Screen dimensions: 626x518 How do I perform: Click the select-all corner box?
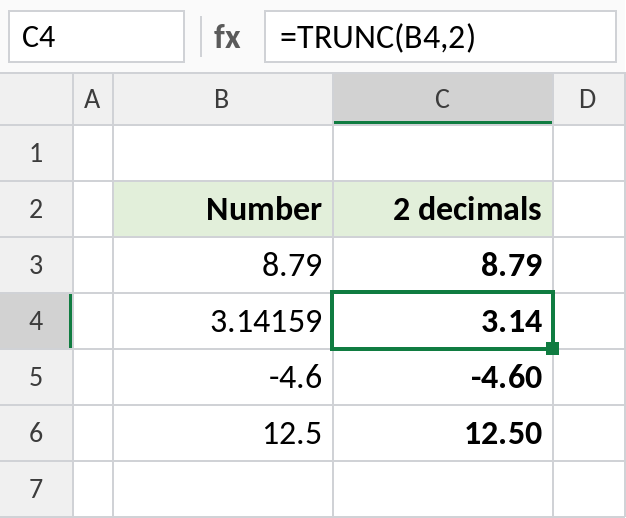[36, 99]
